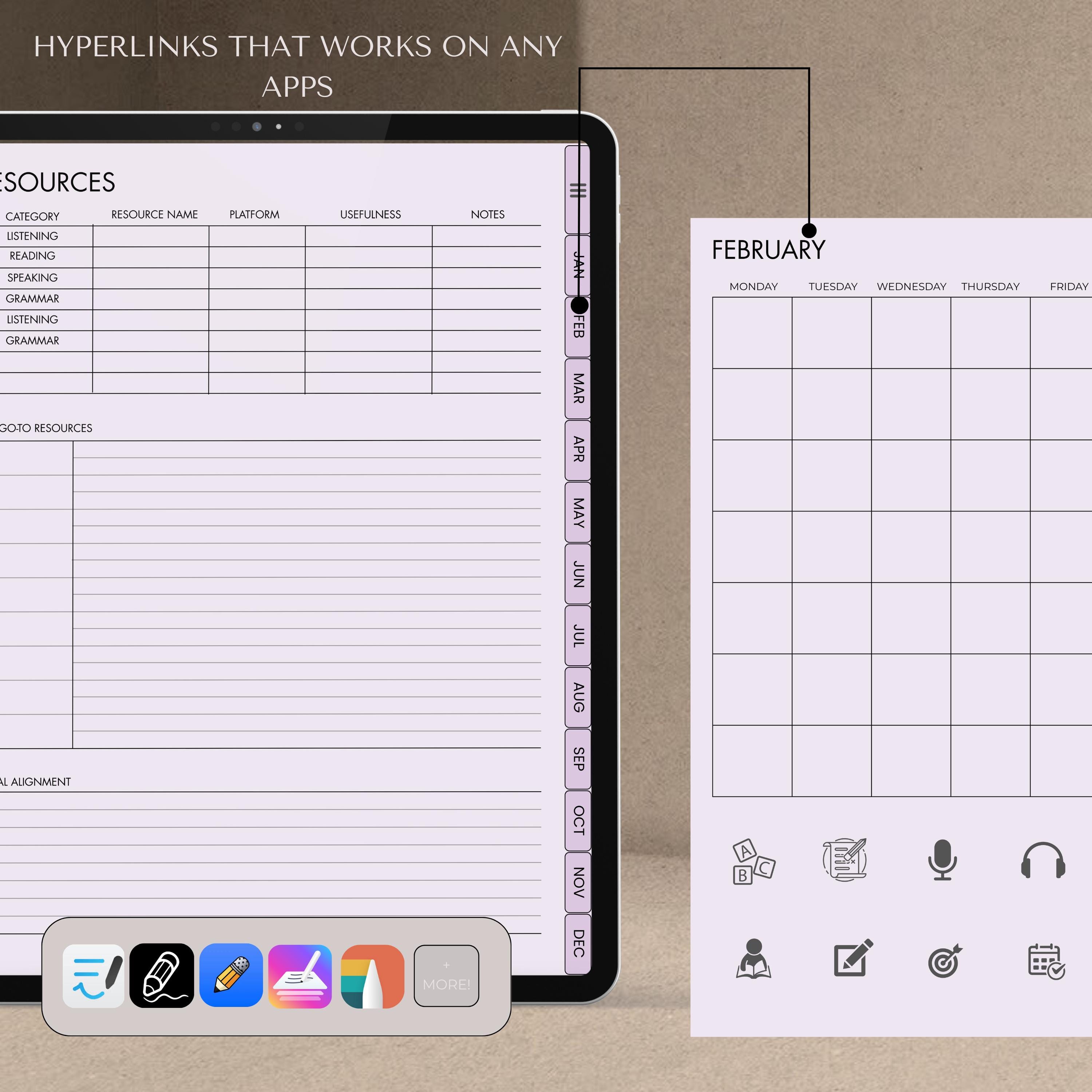Click the RESOURCE NAME column header
The height and width of the screenshot is (1092, 1092).
[154, 215]
